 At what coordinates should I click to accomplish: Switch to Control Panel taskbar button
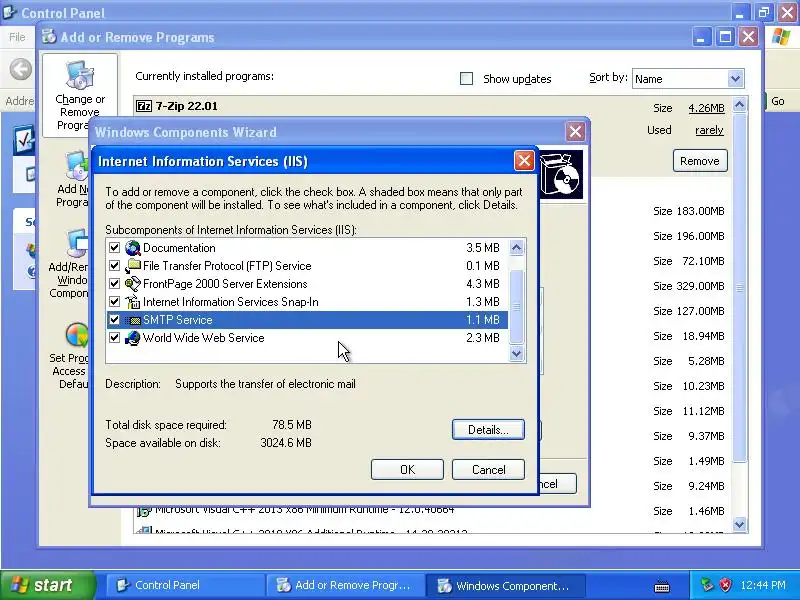185,585
